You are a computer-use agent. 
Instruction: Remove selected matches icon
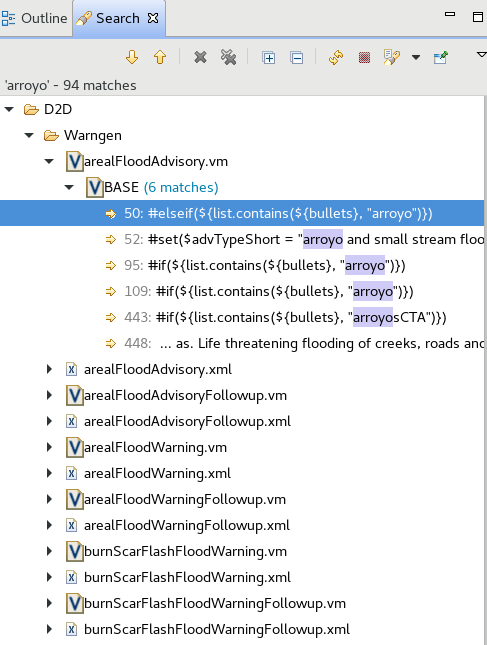(200, 57)
